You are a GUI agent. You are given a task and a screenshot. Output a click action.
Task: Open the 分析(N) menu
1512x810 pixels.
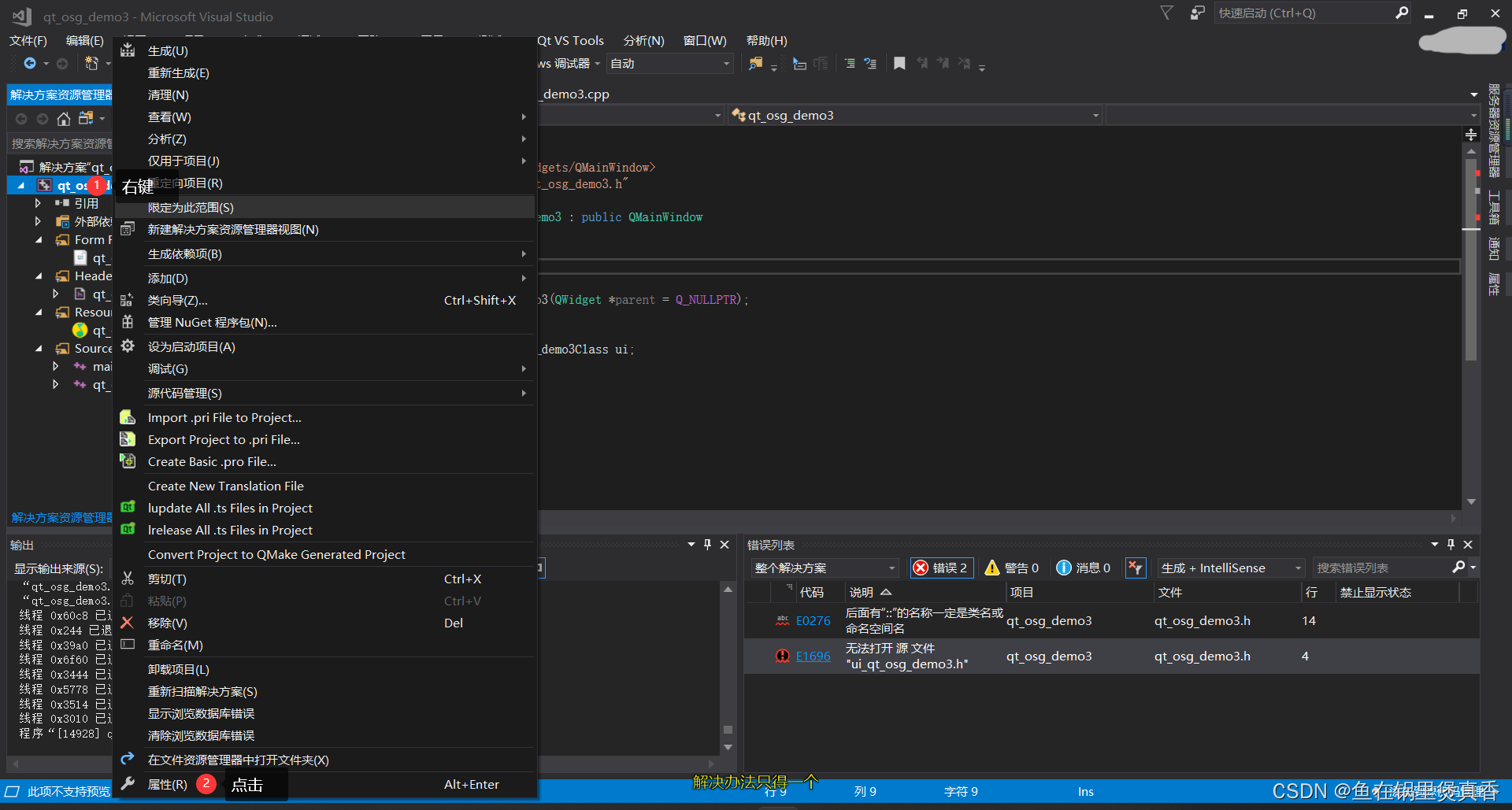(x=643, y=41)
